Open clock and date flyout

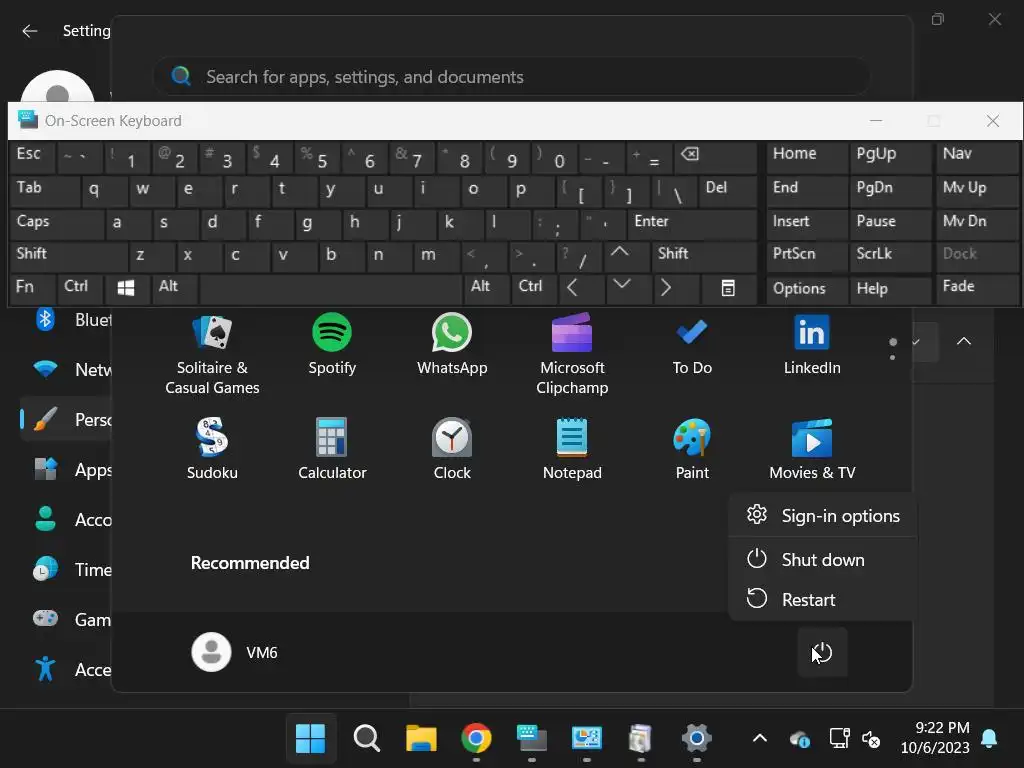coord(935,737)
